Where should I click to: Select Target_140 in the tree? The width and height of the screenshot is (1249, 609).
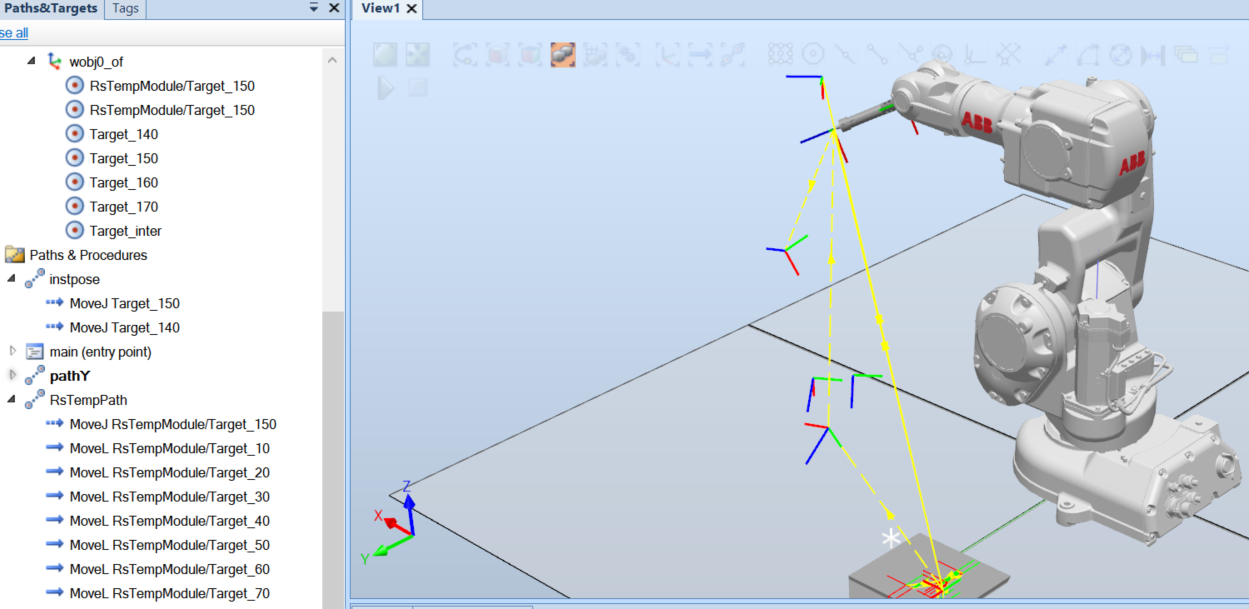coord(123,134)
